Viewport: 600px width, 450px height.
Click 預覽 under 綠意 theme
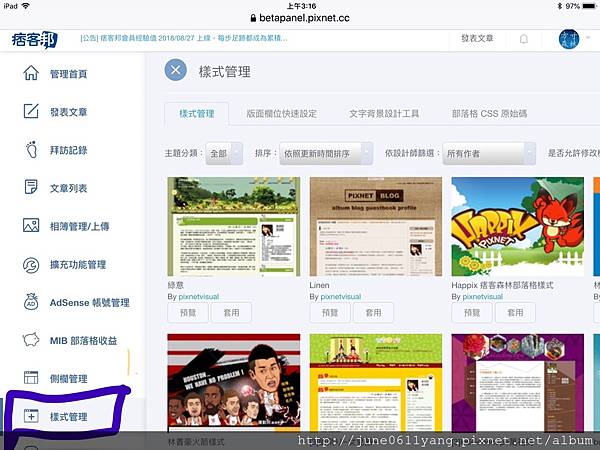(x=188, y=313)
